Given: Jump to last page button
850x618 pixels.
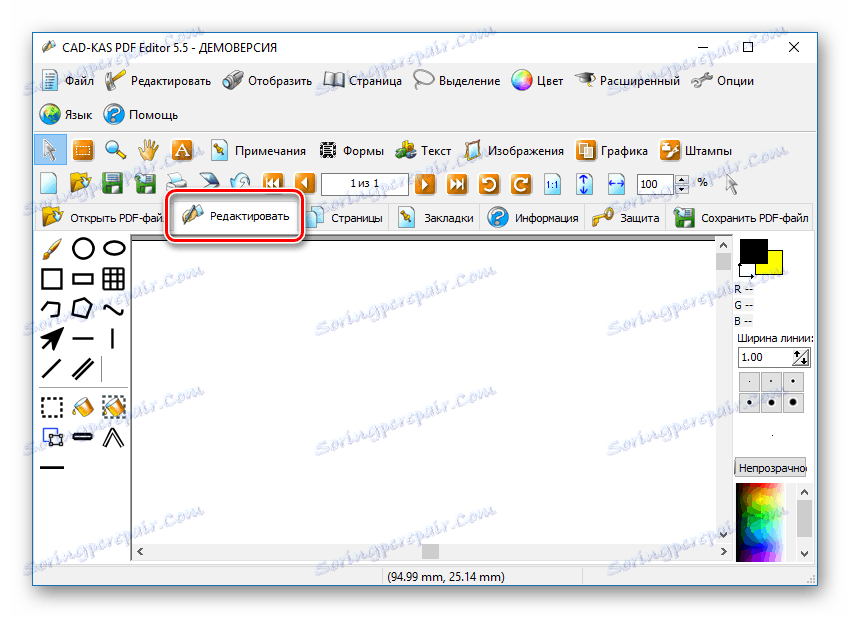Looking at the screenshot, I should tap(457, 184).
